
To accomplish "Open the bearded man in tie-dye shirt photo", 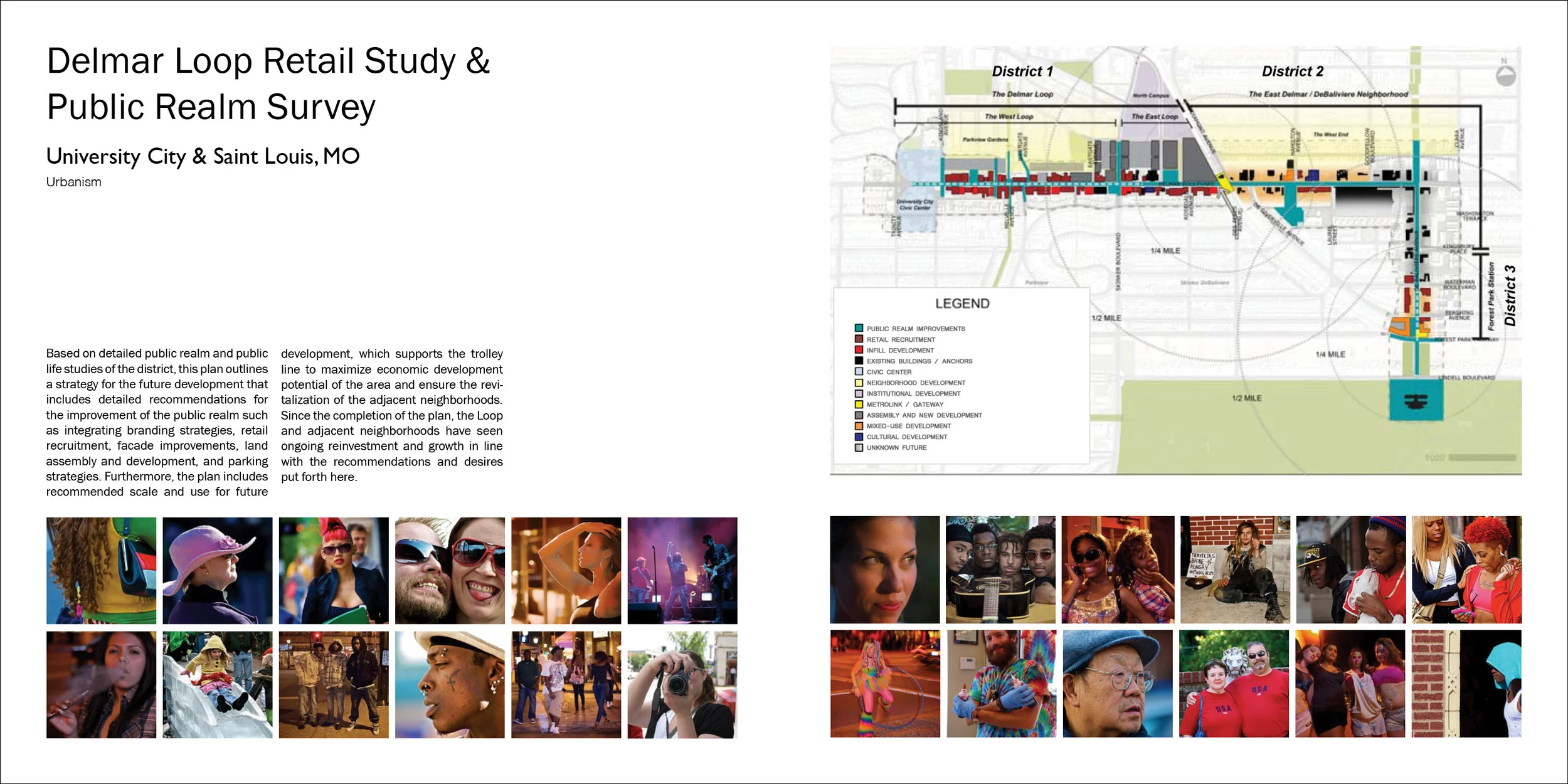I will [1002, 684].
